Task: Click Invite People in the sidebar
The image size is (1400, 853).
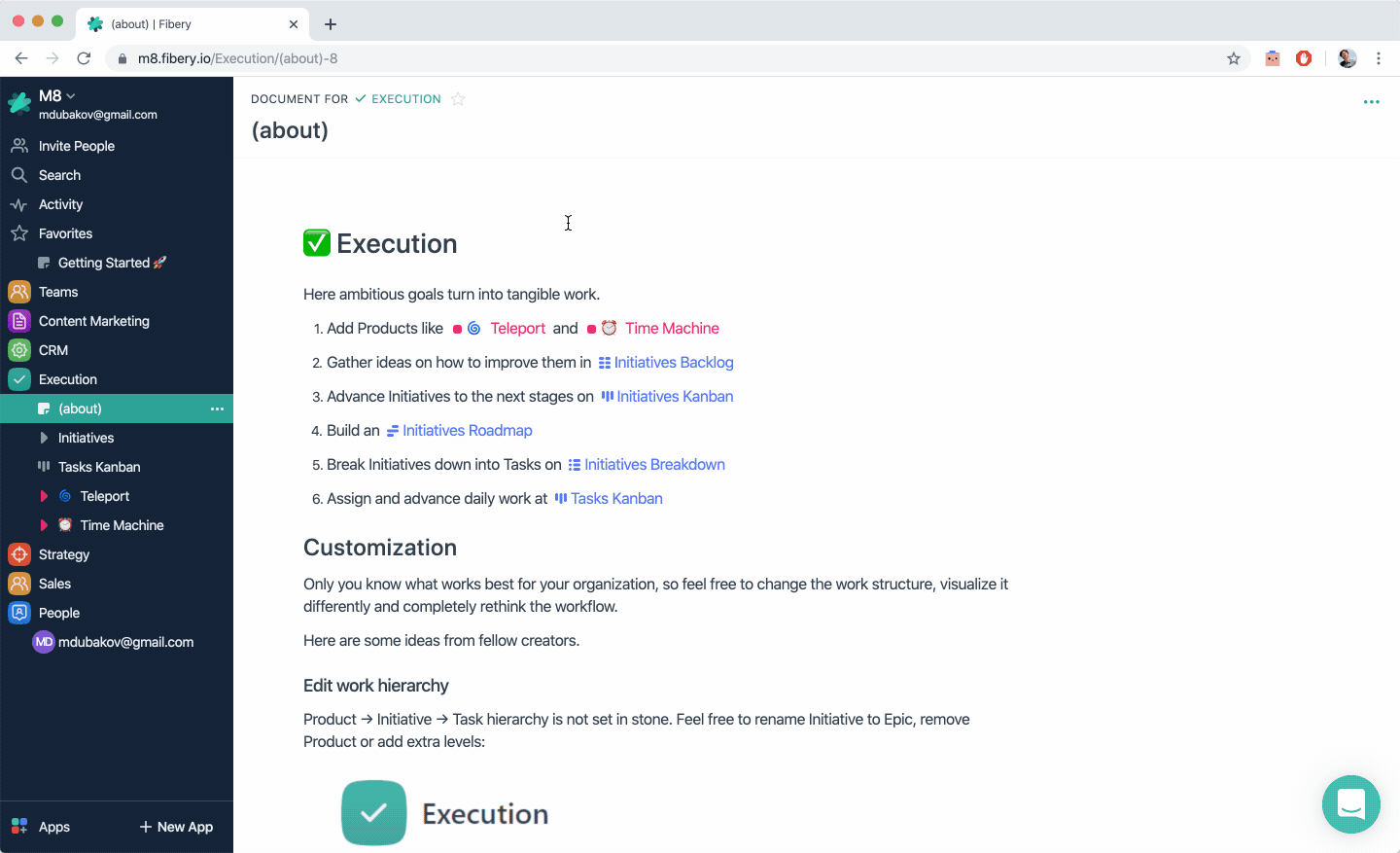Action: click(75, 146)
